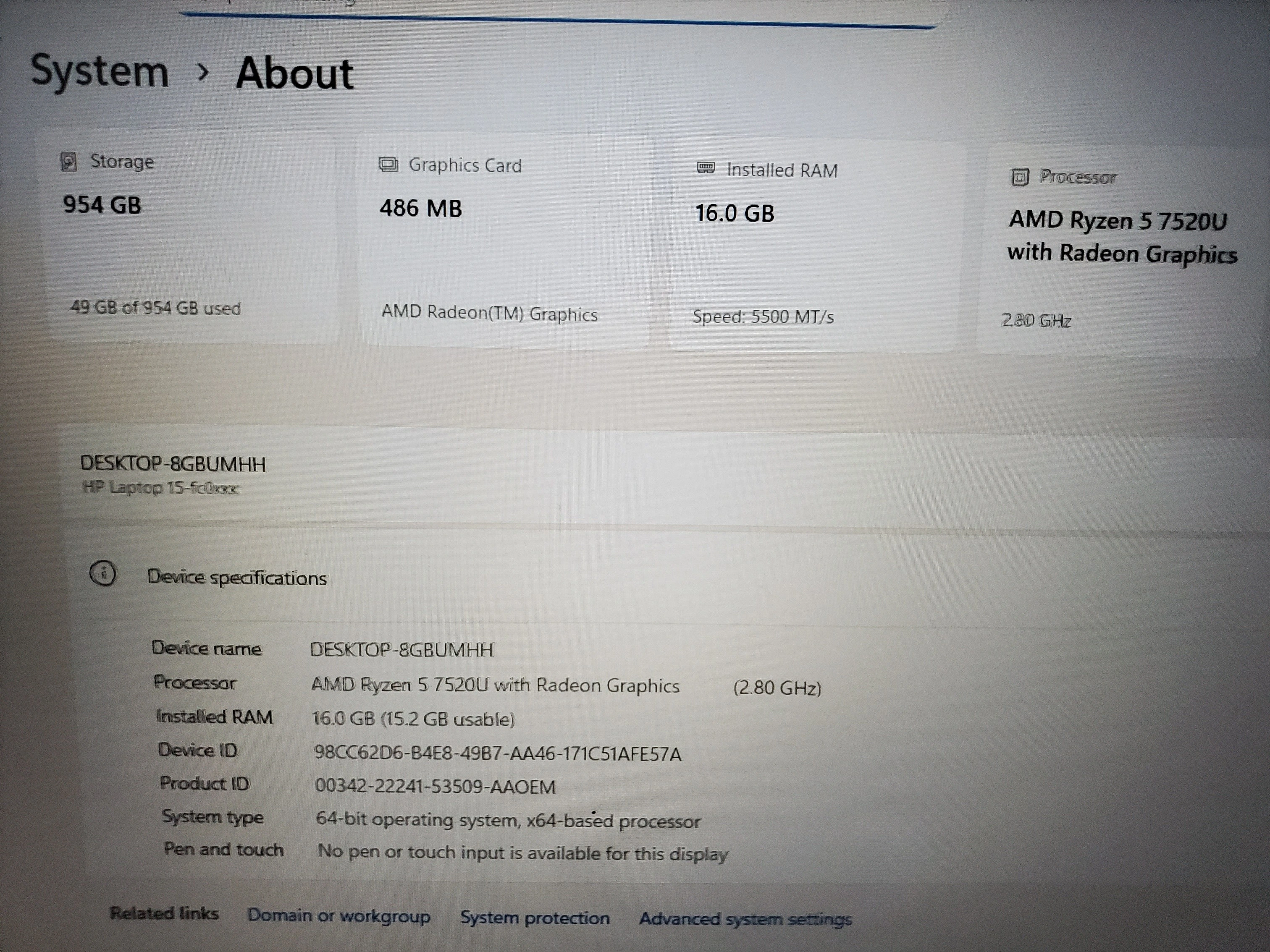Click the breadcrumb chevron arrow
The image size is (1270, 952).
[x=203, y=72]
